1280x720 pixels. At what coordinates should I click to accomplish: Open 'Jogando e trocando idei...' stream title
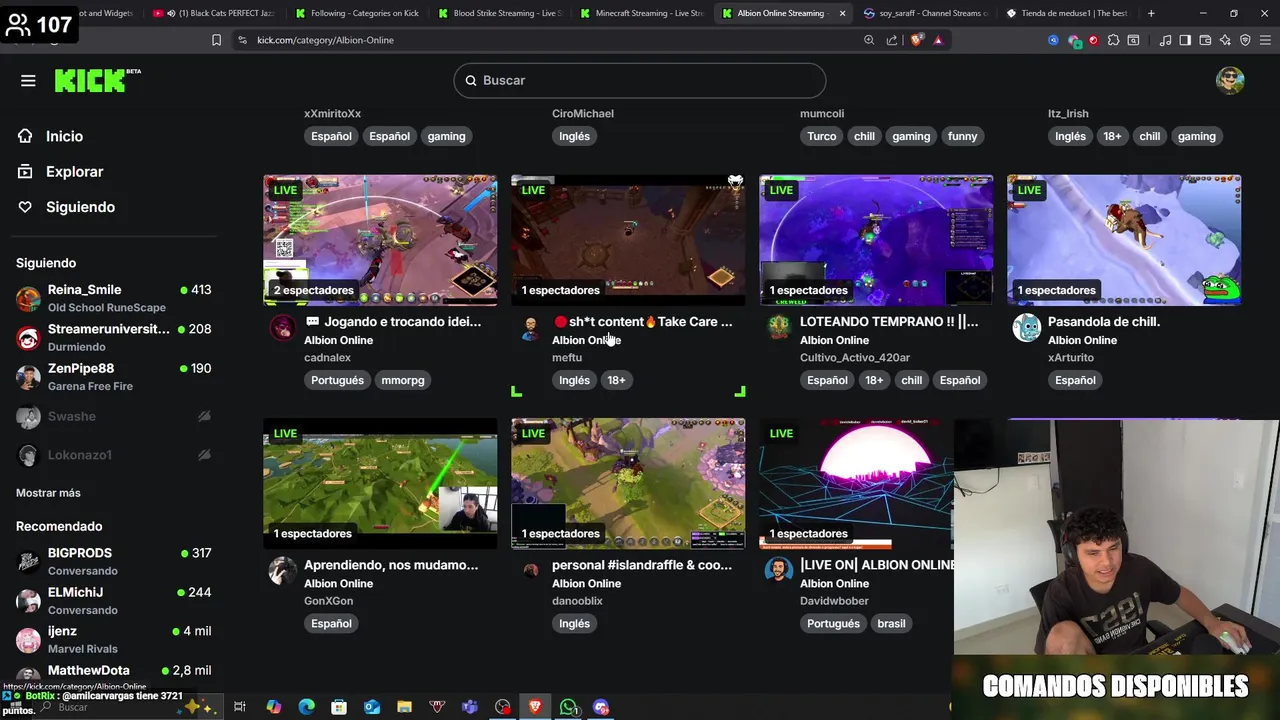[392, 322]
